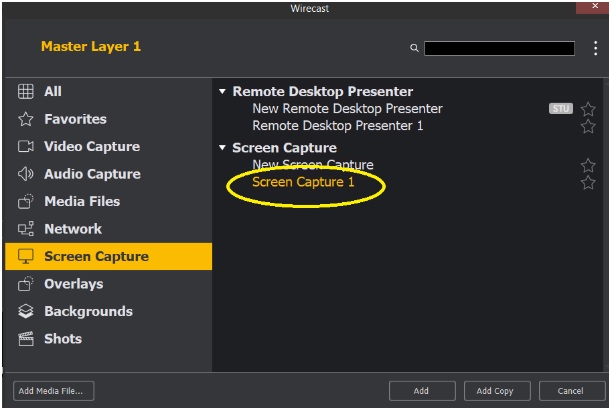Click the Overlays icon in sidebar
Image resolution: width=609 pixels, height=410 pixels.
[x=26, y=284]
